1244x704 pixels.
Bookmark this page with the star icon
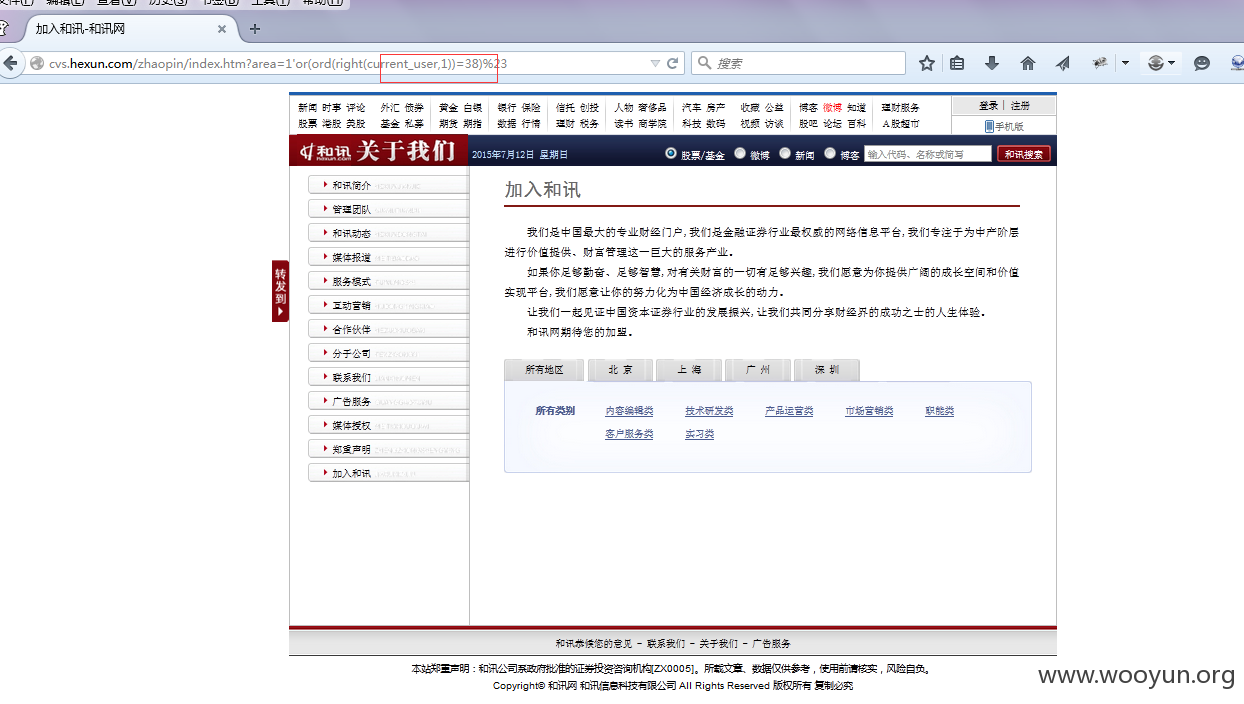click(927, 63)
